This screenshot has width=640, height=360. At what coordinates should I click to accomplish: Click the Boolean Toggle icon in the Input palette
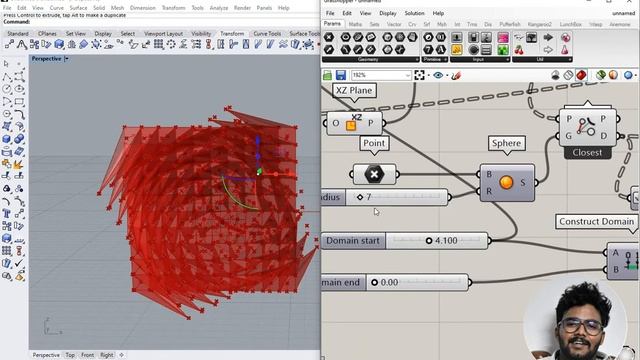click(x=473, y=38)
